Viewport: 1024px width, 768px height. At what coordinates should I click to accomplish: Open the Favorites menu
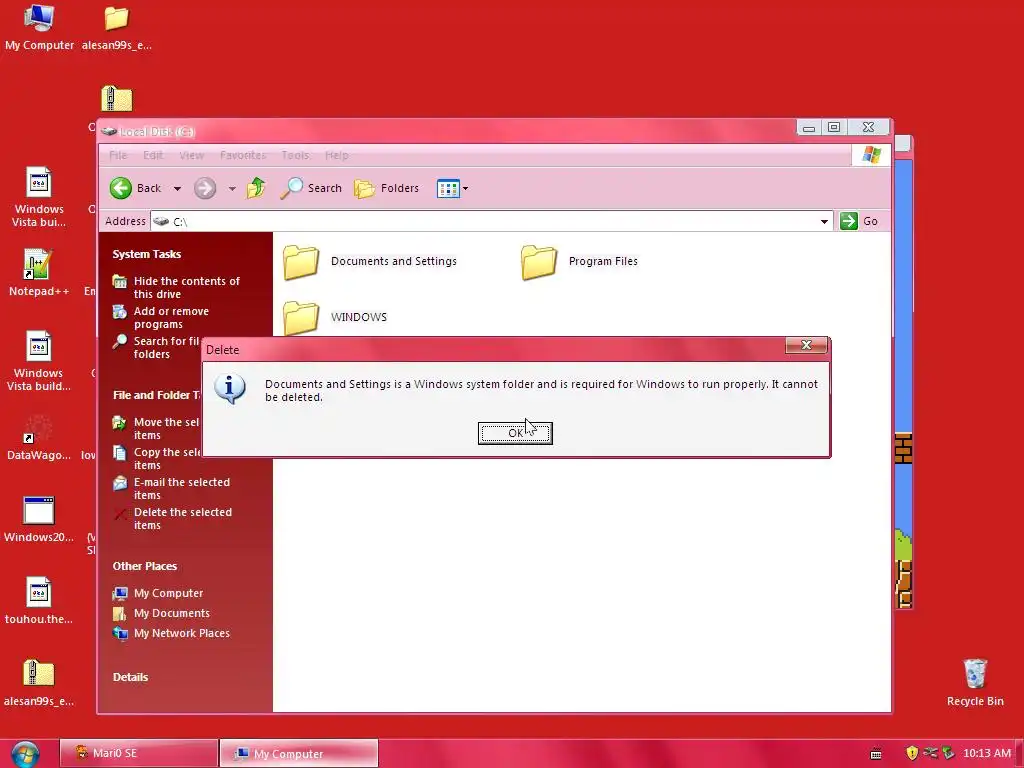[243, 155]
